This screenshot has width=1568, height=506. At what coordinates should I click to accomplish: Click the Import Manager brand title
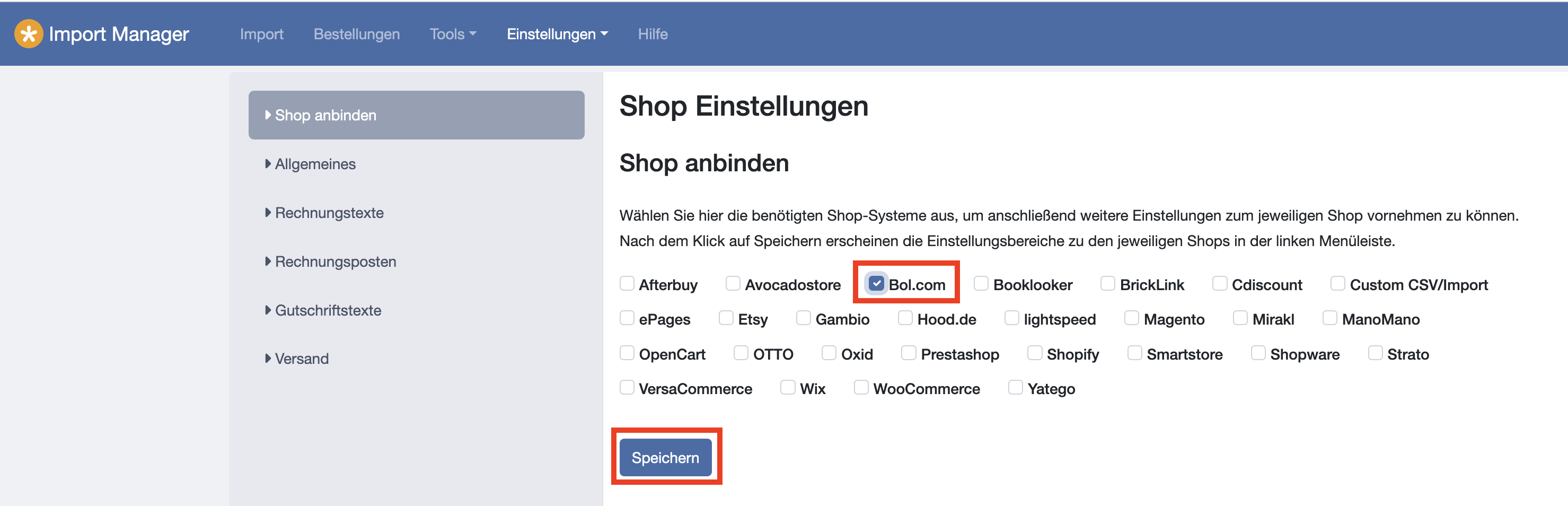(119, 34)
